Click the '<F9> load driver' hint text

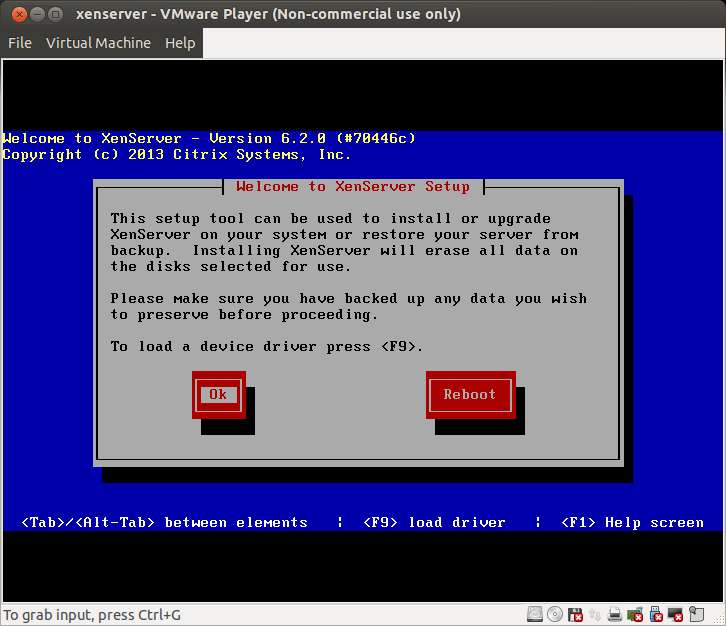click(434, 523)
